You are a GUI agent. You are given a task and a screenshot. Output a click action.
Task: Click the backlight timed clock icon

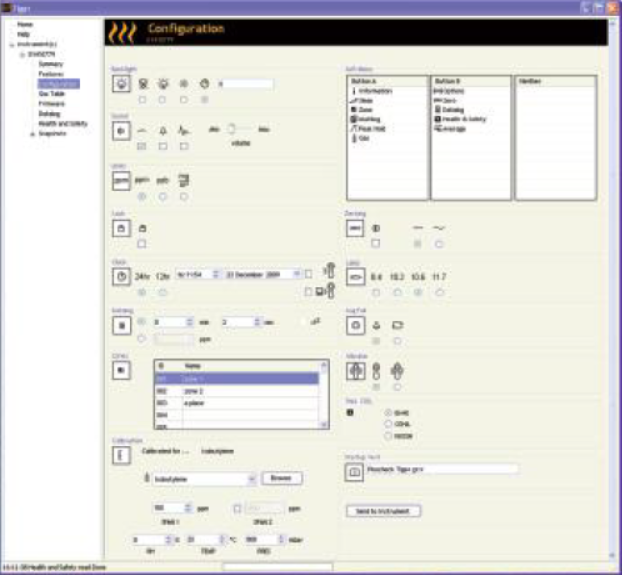click(x=204, y=84)
